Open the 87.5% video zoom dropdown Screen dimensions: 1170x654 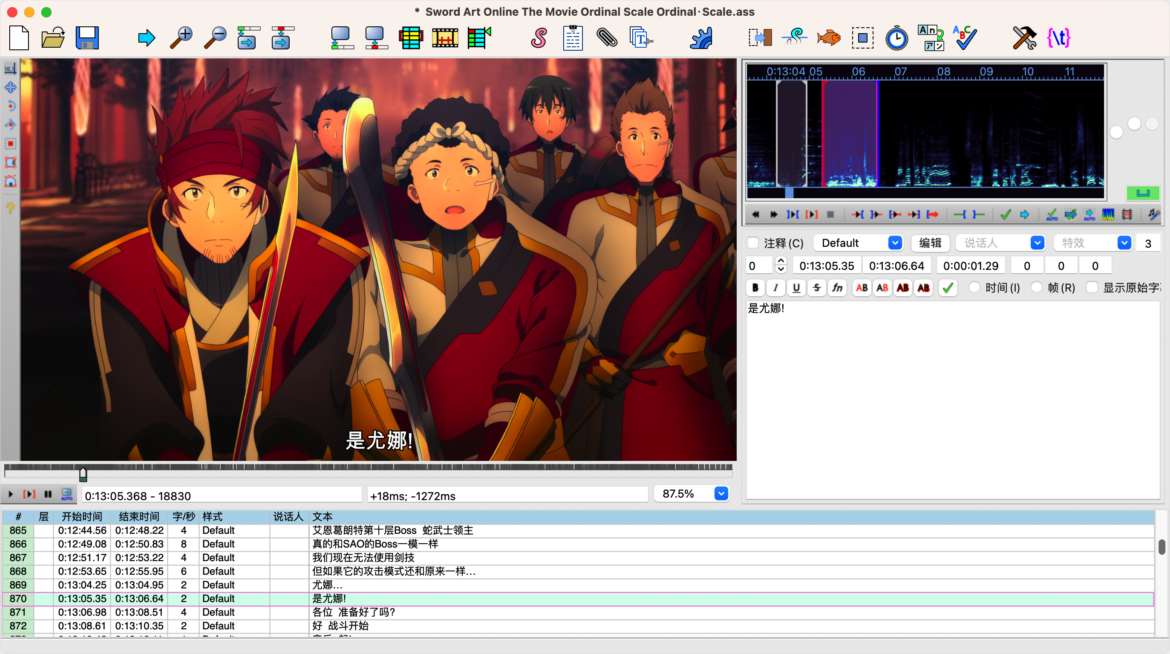click(x=692, y=493)
